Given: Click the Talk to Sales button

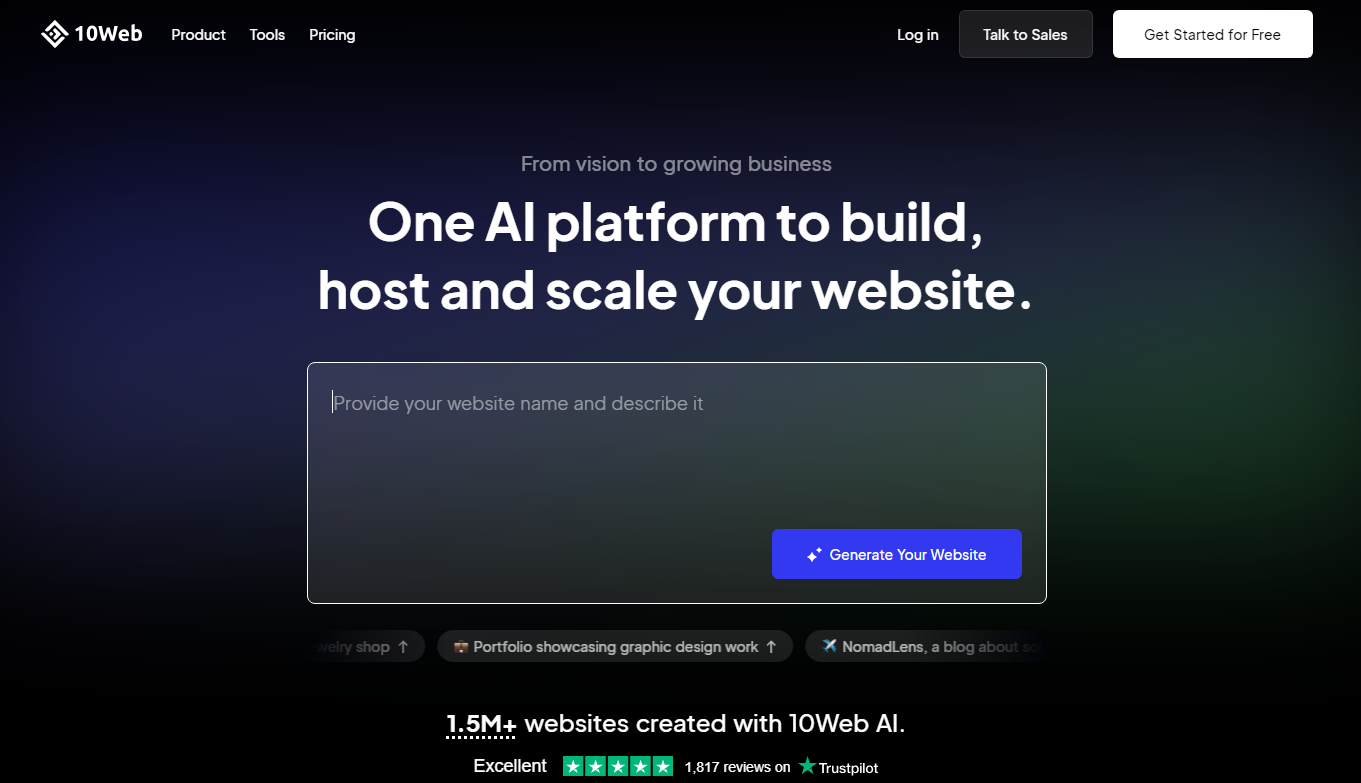Looking at the screenshot, I should click(1025, 34).
